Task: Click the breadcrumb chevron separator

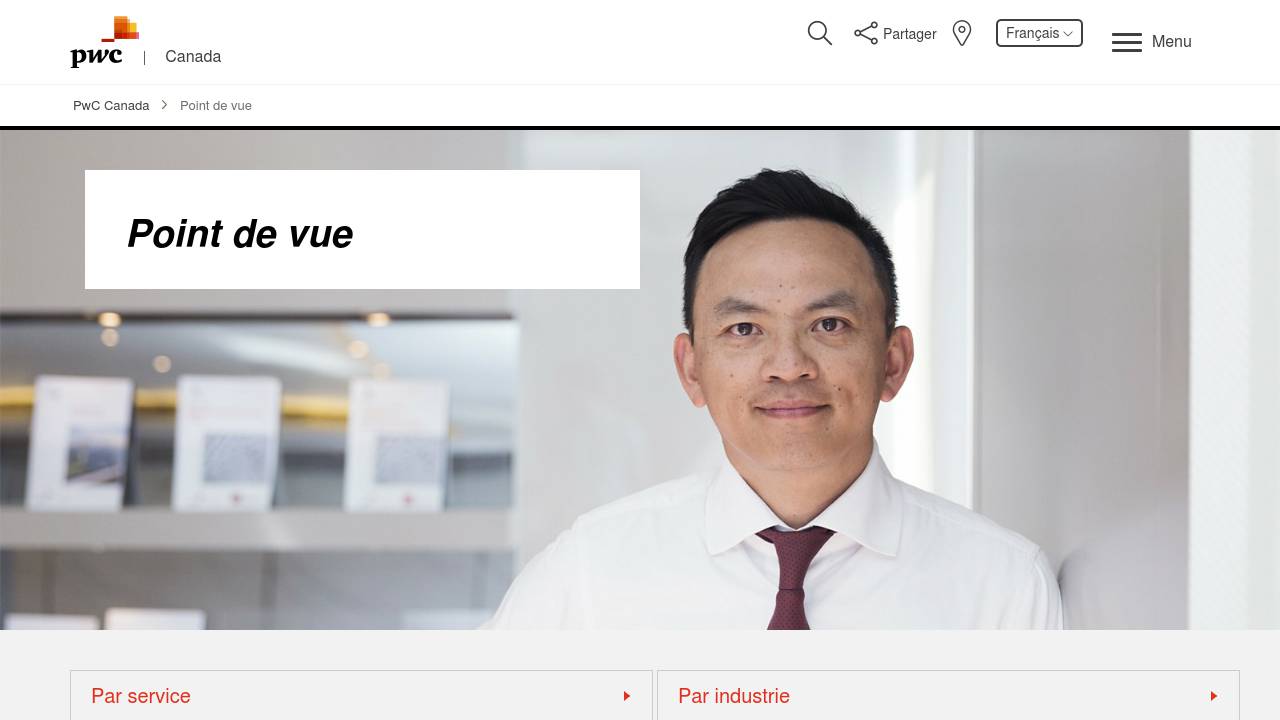Action: (165, 105)
